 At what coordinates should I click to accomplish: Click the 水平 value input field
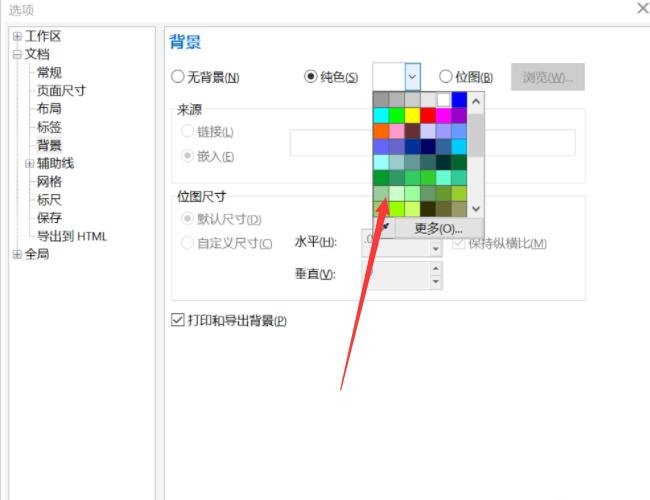coord(396,244)
